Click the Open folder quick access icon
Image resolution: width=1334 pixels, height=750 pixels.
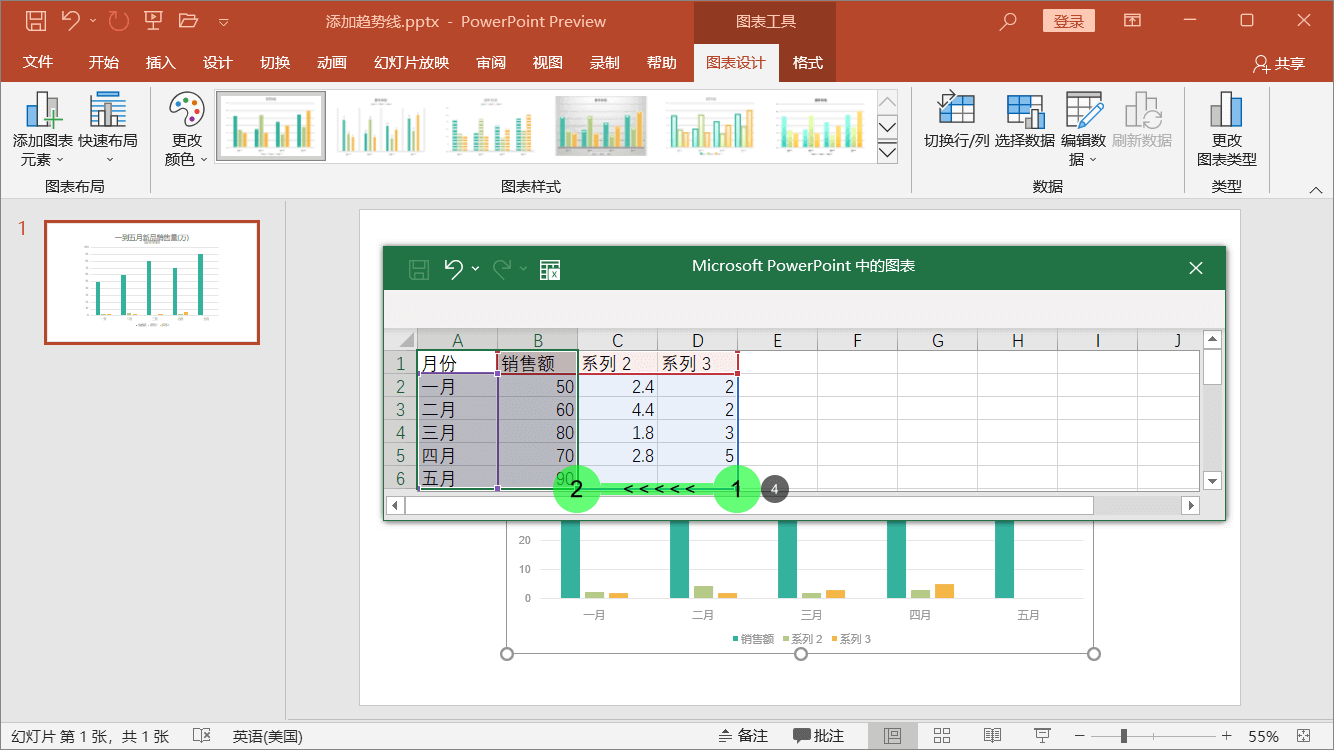(x=187, y=21)
